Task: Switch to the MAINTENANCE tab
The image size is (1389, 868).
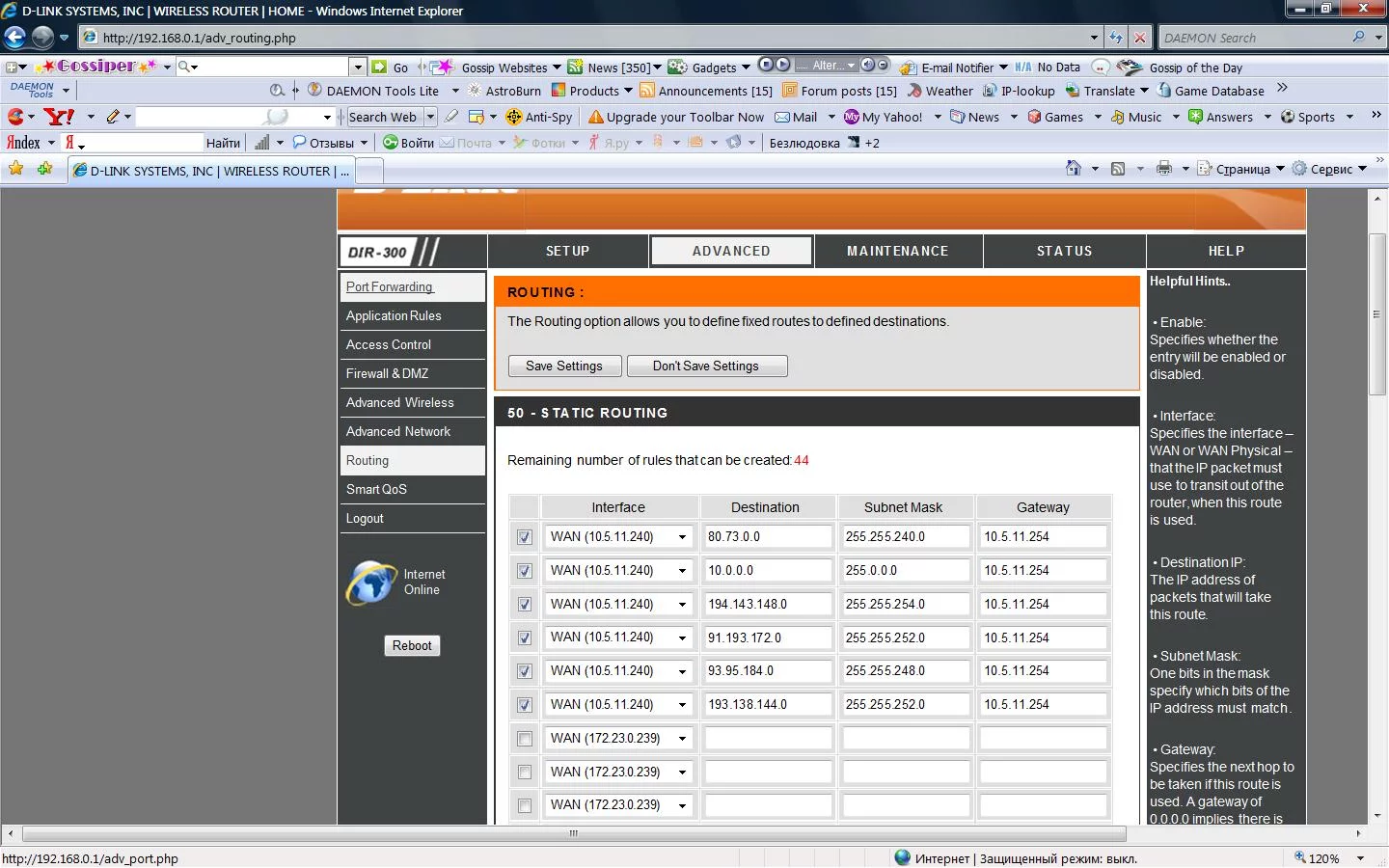Action: [x=898, y=251]
